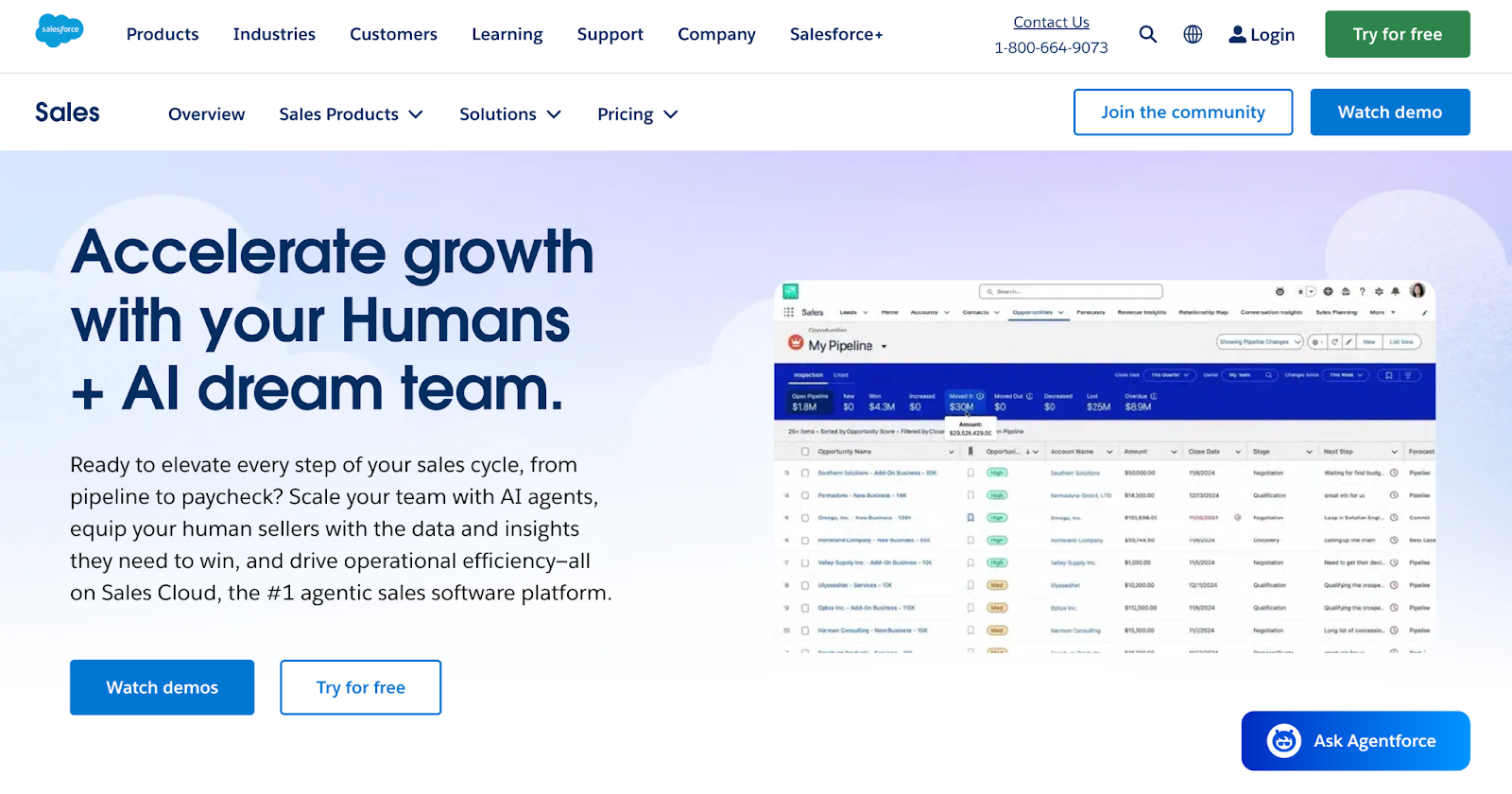The height and width of the screenshot is (794, 1512).
Task: Check the Valley Supply Inc. row checkbox
Action: [x=805, y=562]
